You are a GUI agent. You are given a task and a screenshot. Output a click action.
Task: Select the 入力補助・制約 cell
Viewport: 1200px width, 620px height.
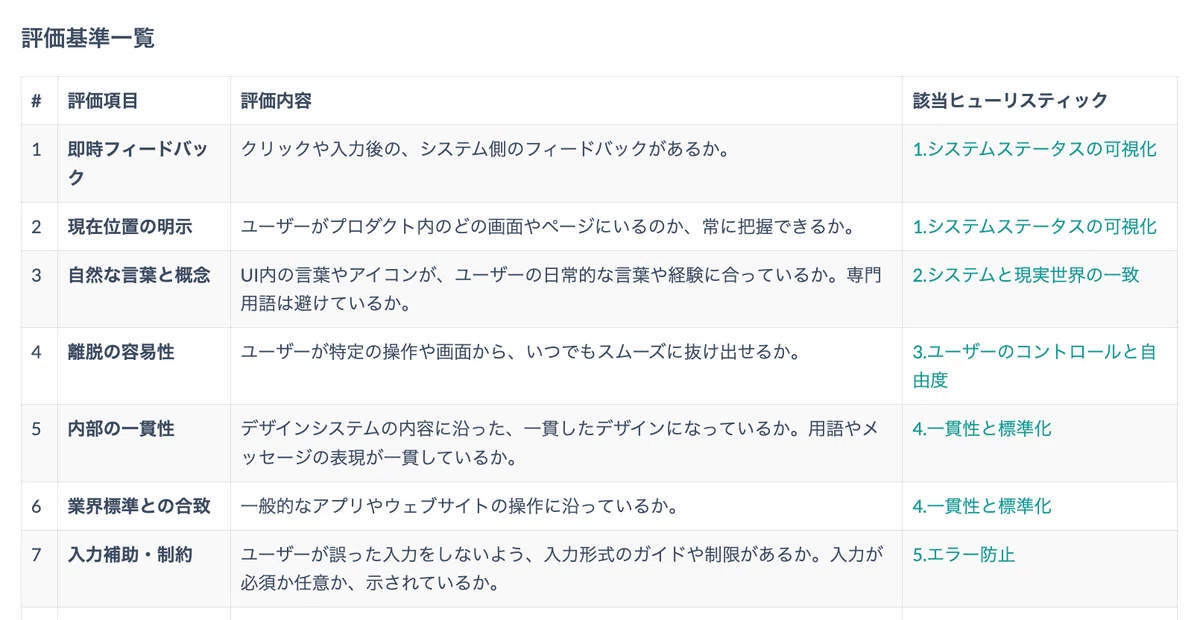[x=144, y=569]
